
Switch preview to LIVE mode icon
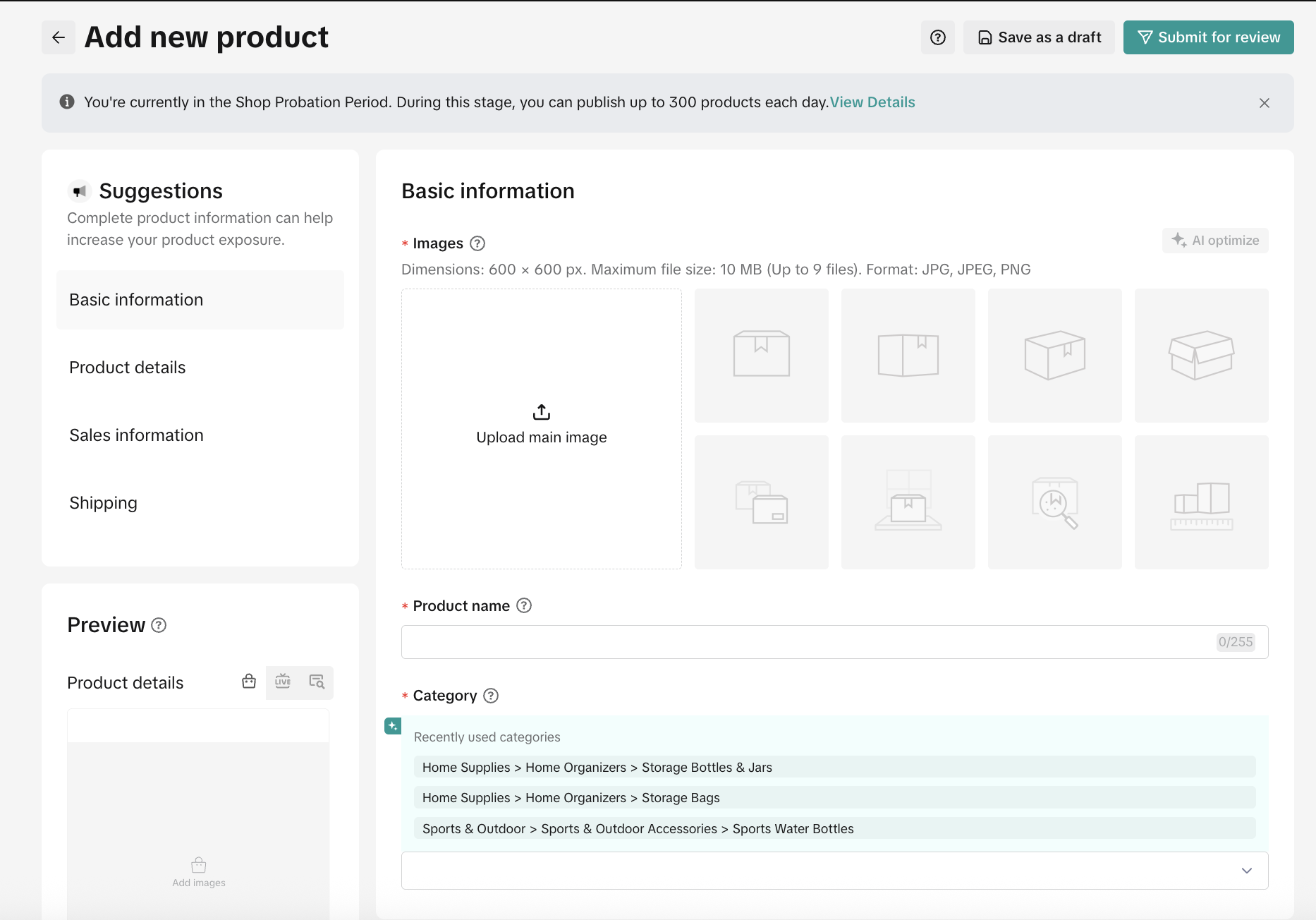[283, 682]
